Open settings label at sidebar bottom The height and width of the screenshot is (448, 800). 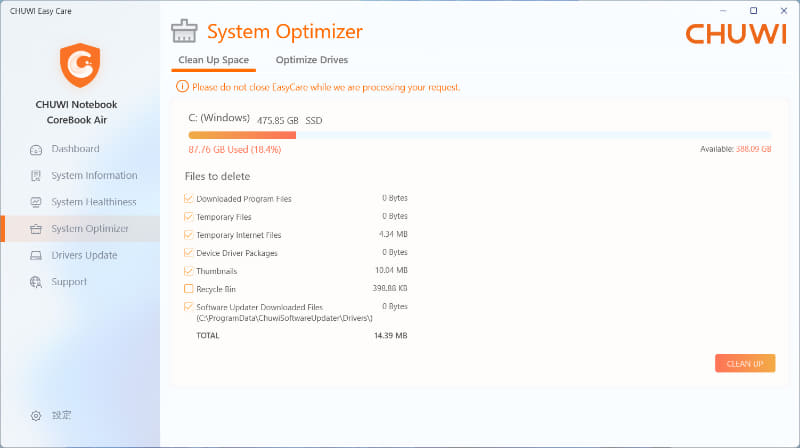[x=61, y=415]
